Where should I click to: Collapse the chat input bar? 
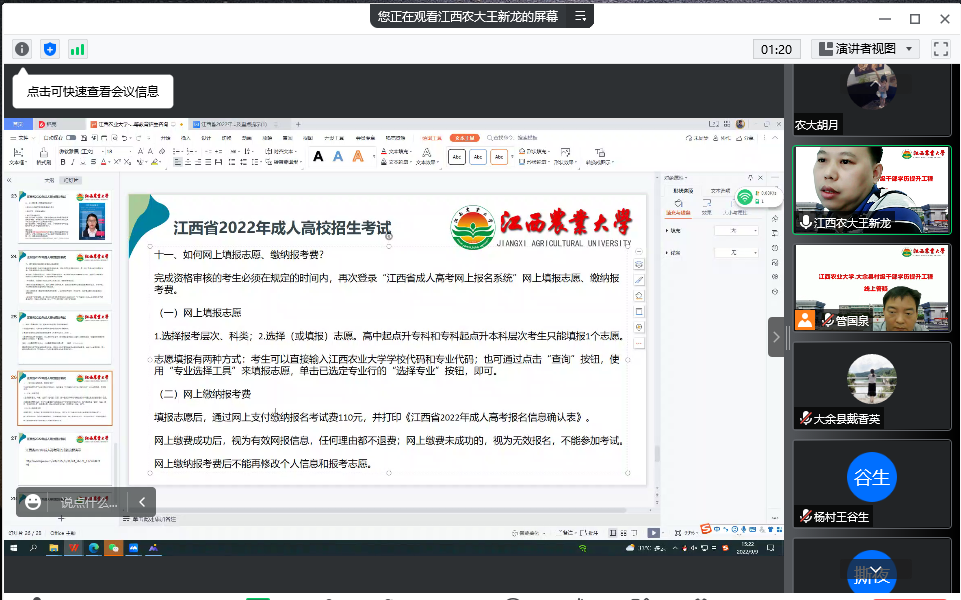(x=143, y=502)
